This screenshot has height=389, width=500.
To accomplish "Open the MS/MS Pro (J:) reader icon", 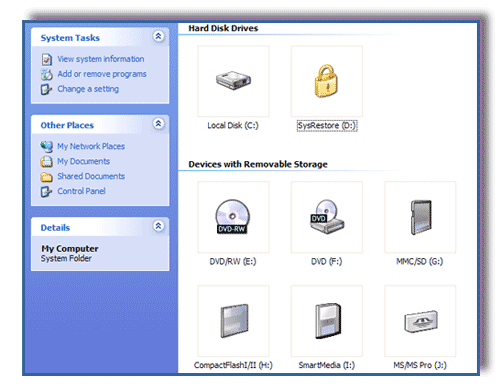I will coord(421,321).
